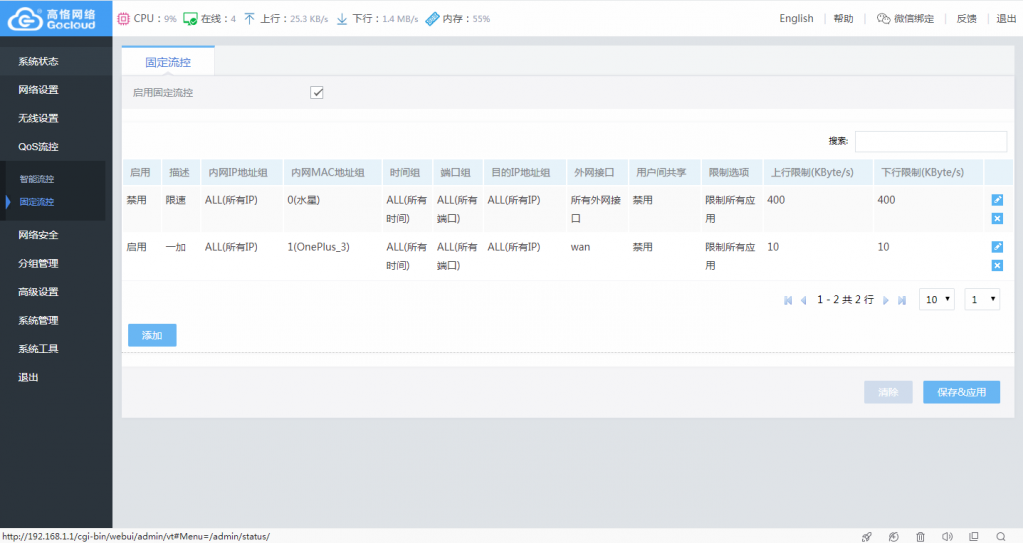
Task: Delete the 一加 rule with X icon
Action: [997, 265]
